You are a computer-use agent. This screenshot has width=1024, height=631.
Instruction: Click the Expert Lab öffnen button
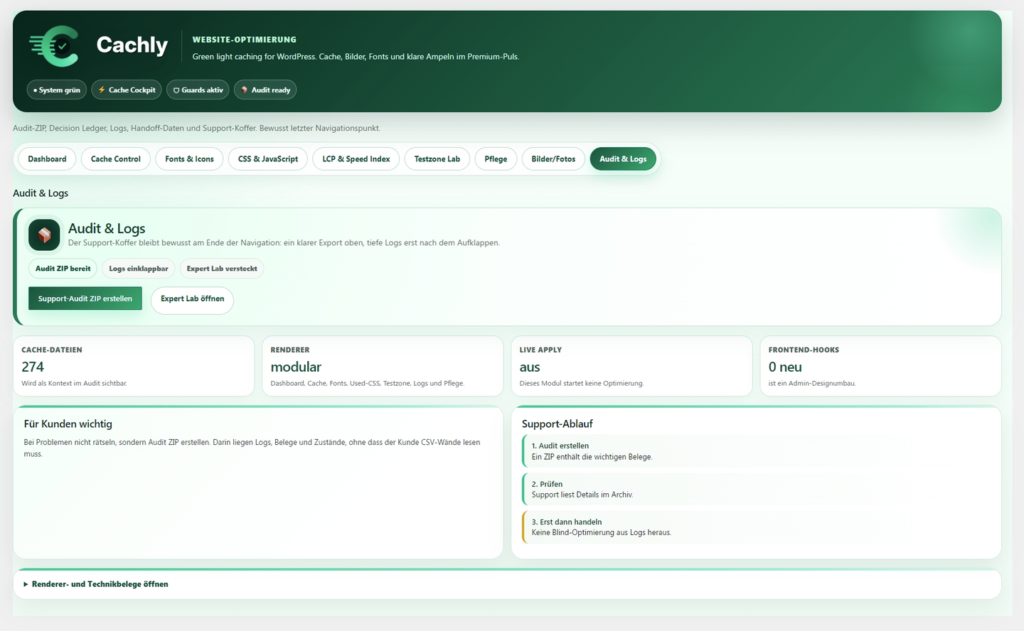(192, 299)
